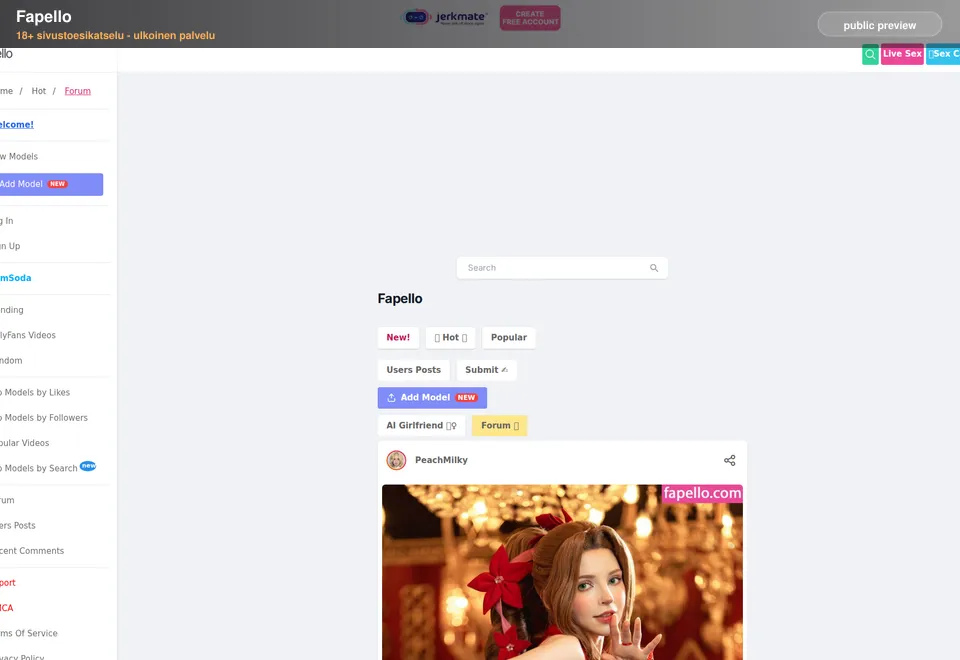Click the fapello.com watermark on image
This screenshot has width=960, height=660.
point(702,493)
